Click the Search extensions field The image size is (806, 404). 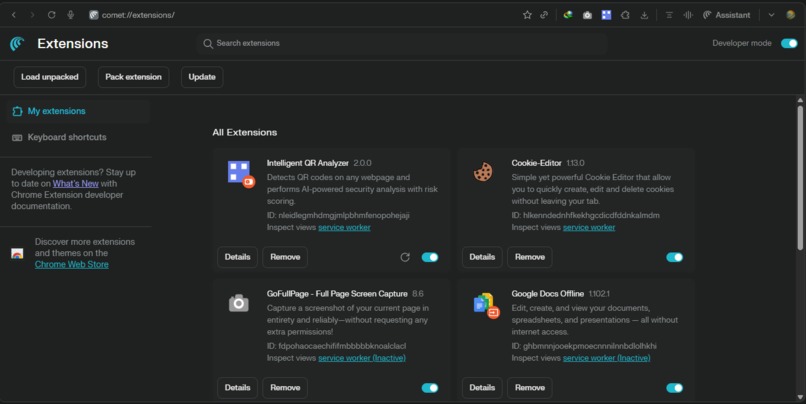click(401, 43)
